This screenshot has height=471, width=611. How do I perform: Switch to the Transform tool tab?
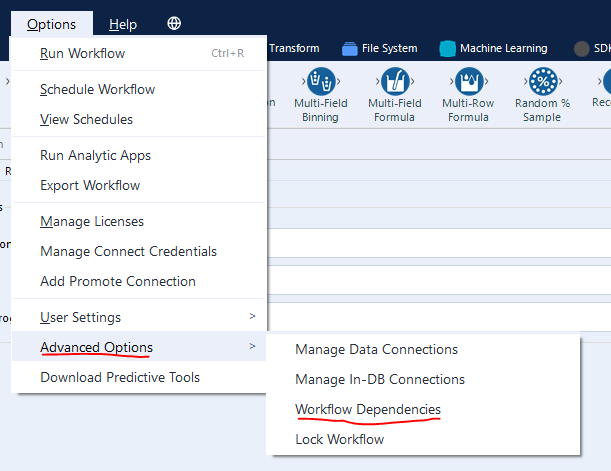[294, 48]
